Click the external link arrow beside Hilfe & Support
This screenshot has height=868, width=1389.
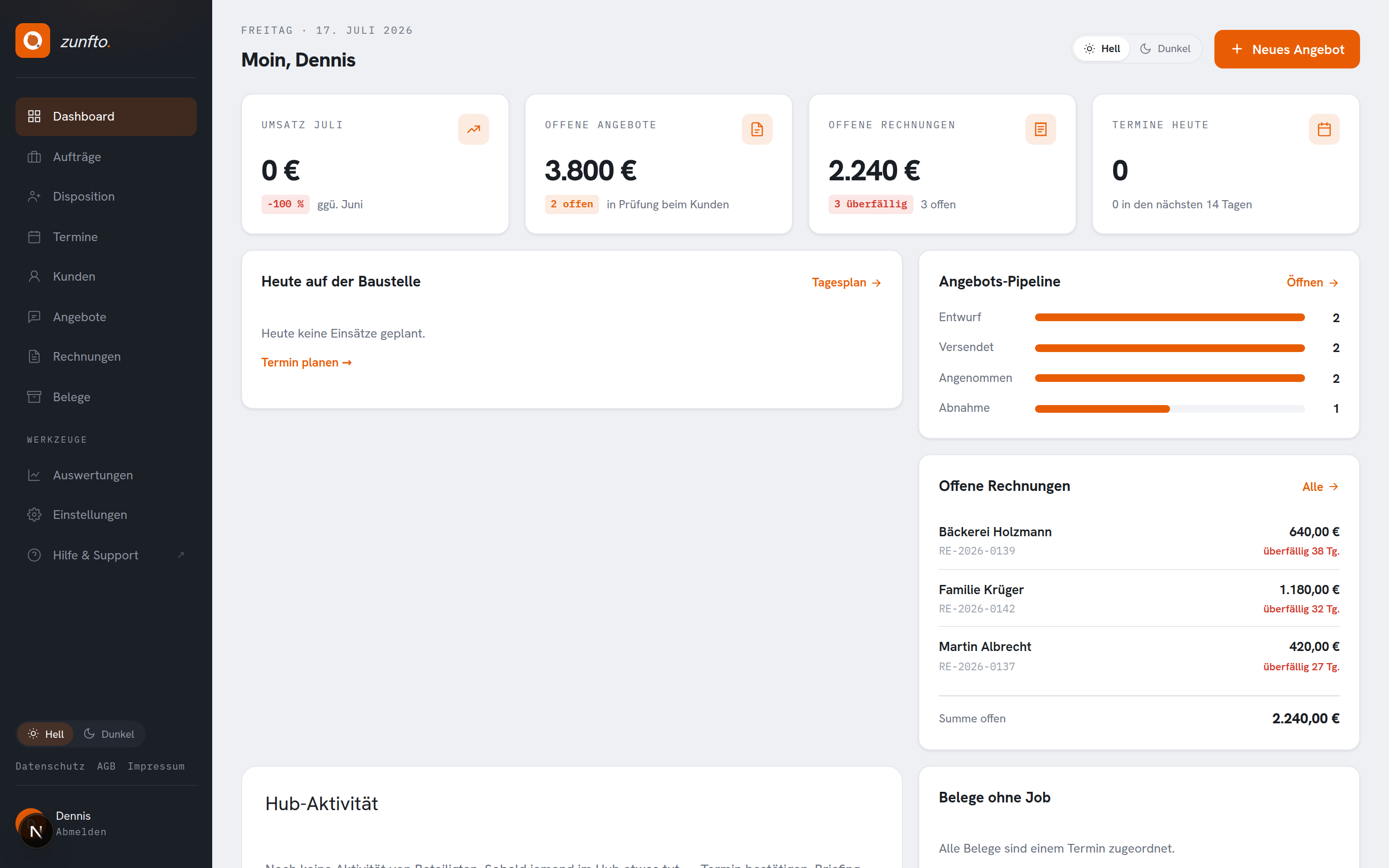181,555
